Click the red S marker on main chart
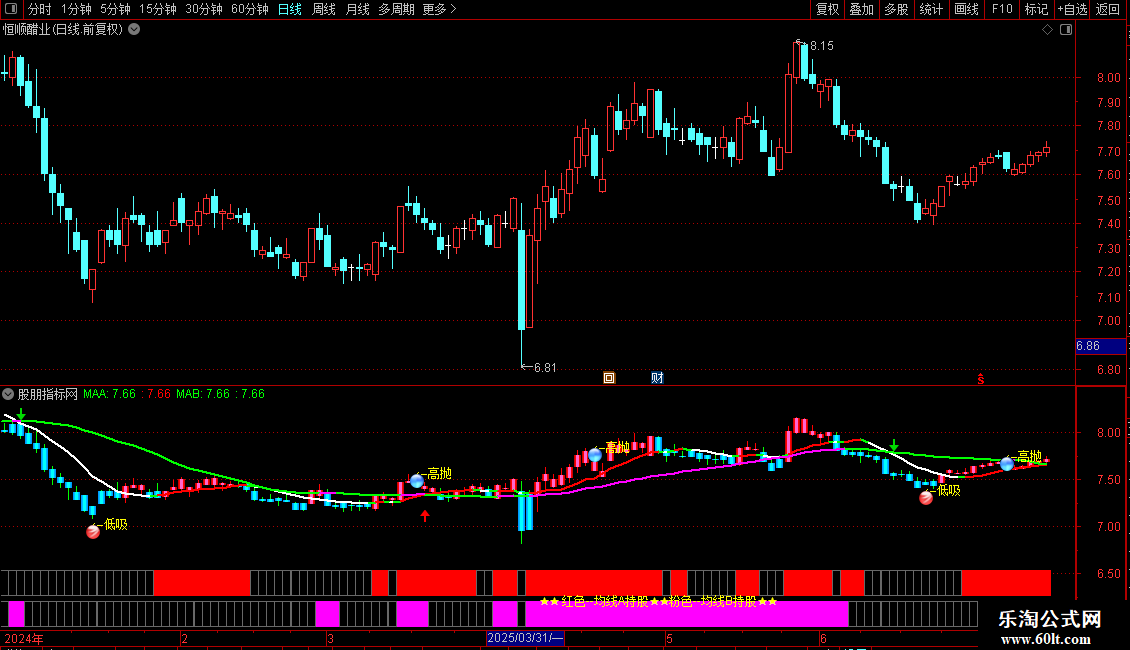Screen dimensions: 1130x650 coord(981,379)
